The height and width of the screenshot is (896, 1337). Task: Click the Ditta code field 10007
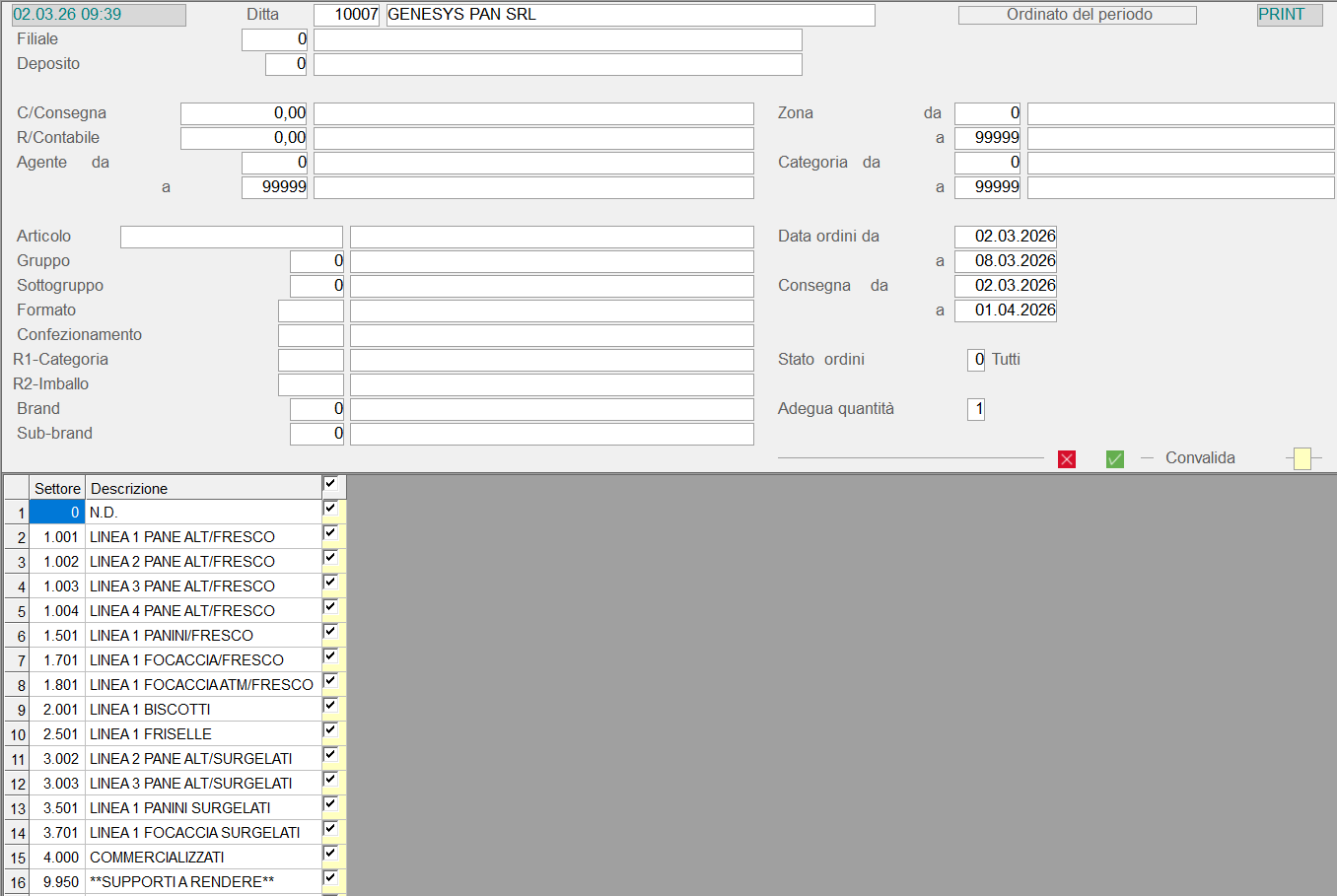pos(346,15)
